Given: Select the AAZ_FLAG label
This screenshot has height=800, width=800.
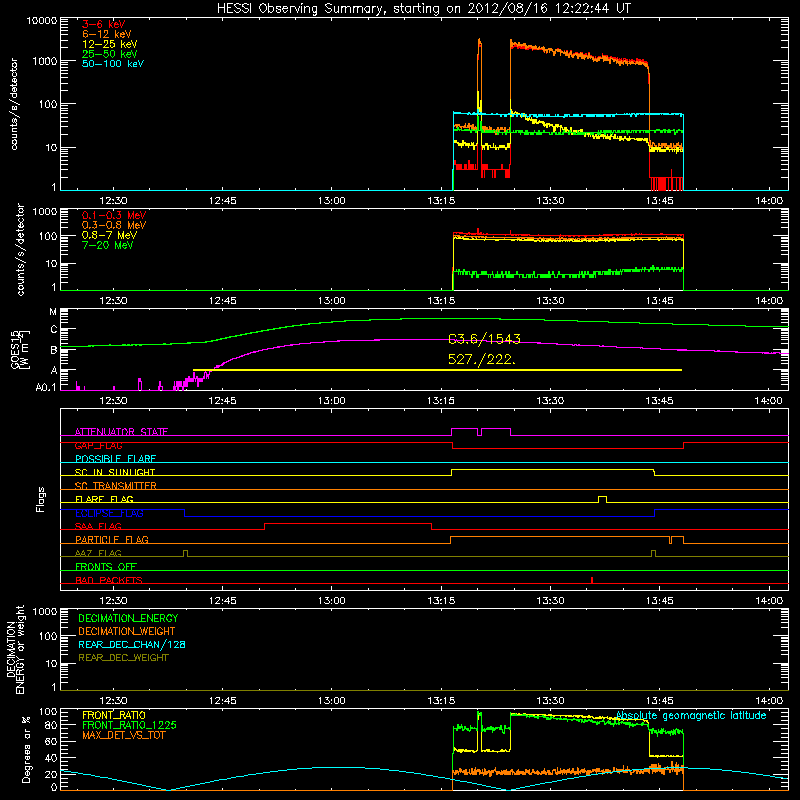Looking at the screenshot, I should coord(98,553).
